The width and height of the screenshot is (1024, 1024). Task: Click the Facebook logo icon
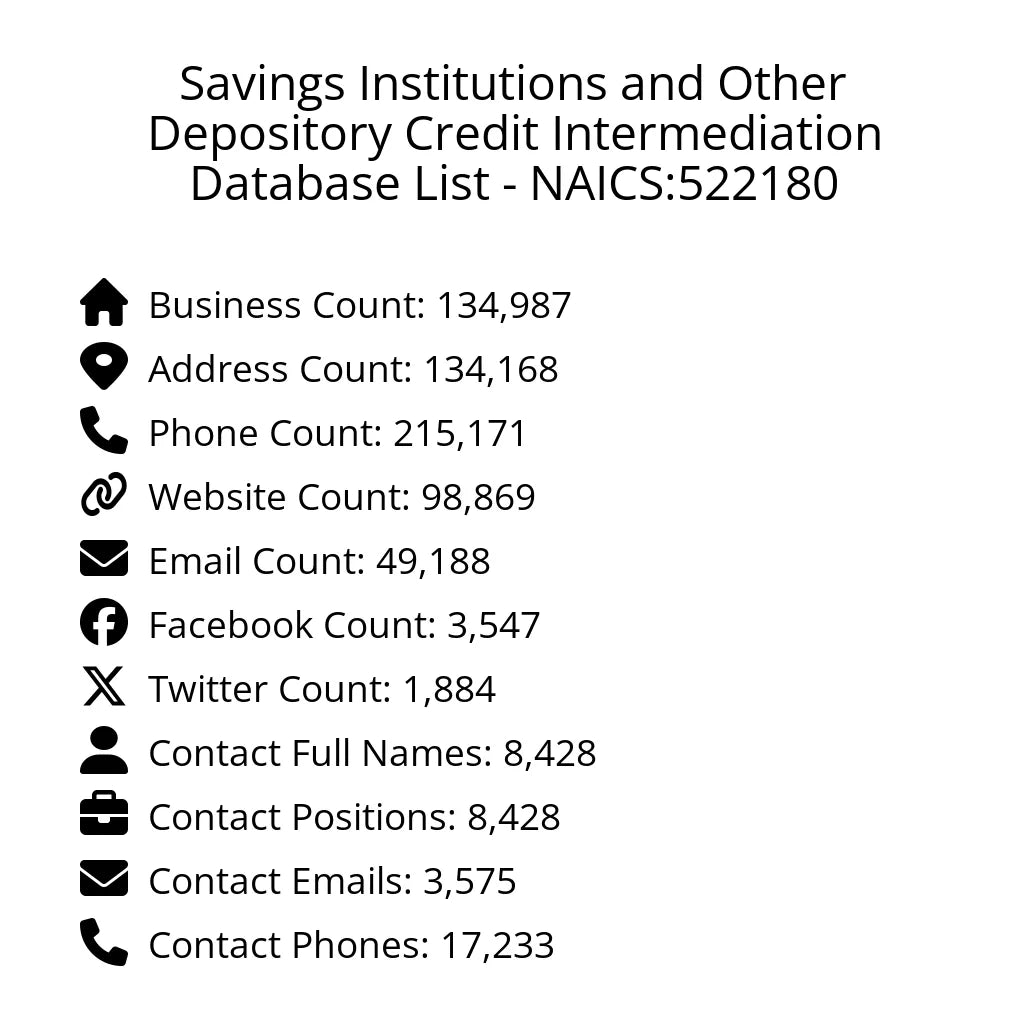[x=104, y=623]
